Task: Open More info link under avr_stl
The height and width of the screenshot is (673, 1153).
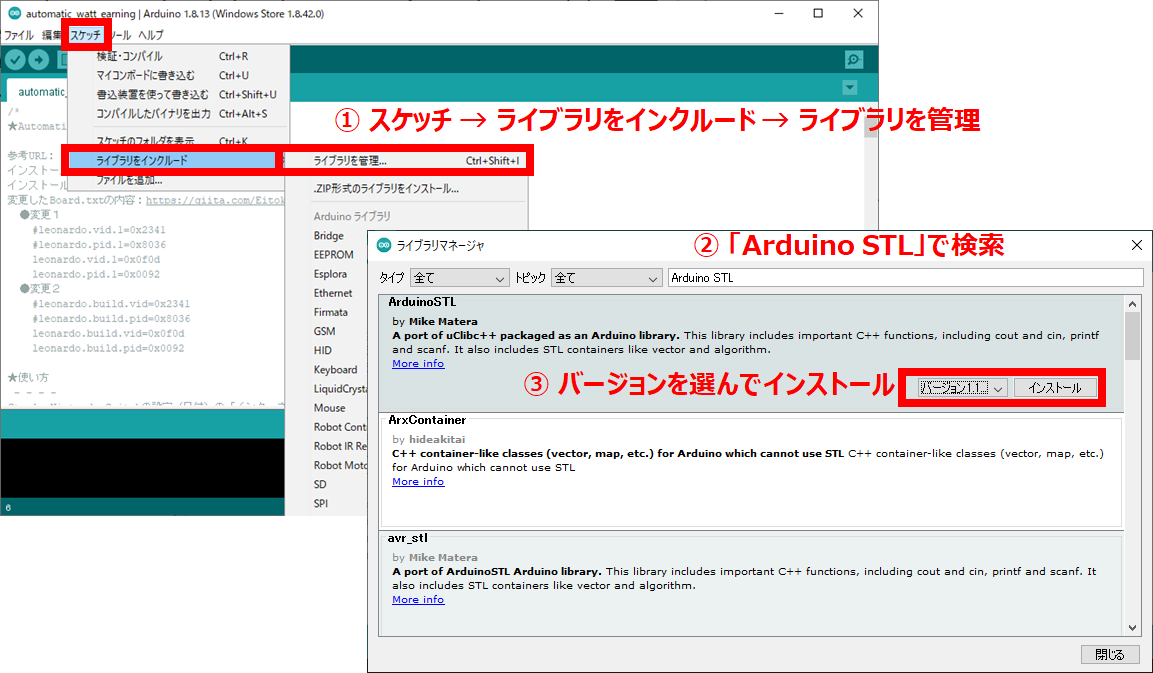Action: click(x=418, y=599)
